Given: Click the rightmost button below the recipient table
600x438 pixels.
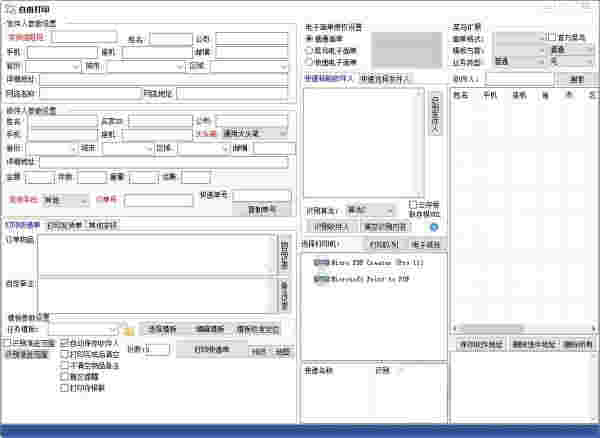Looking at the screenshot, I should pyautogui.click(x=579, y=344).
